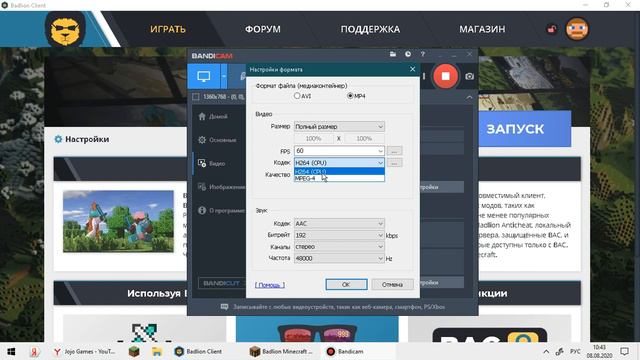Open the audio bitrate 192 dropdown
The image size is (640, 360).
[x=339, y=235]
